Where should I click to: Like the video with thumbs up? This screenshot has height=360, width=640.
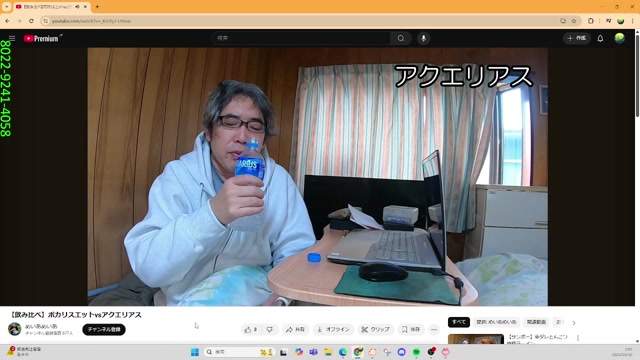point(251,329)
